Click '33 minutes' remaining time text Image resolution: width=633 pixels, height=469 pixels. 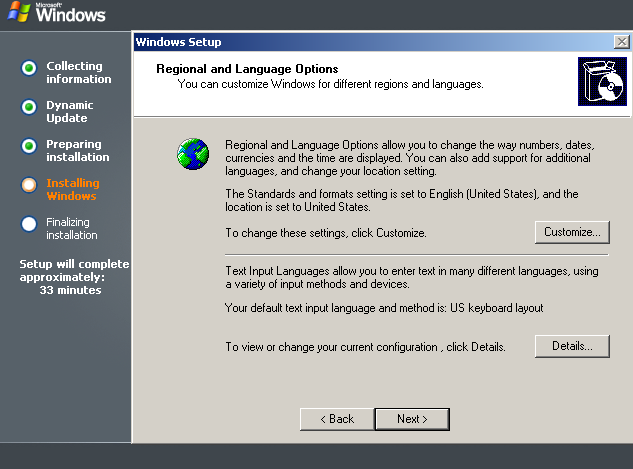[71, 290]
